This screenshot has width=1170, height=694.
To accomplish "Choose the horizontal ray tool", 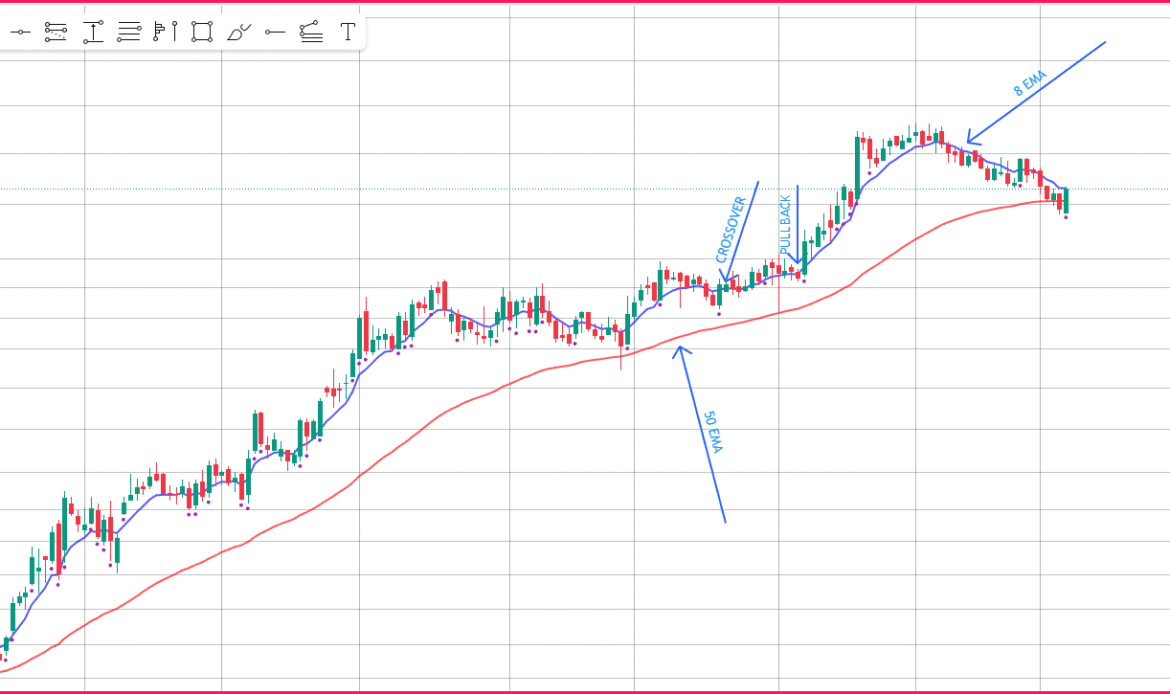I will point(275,32).
